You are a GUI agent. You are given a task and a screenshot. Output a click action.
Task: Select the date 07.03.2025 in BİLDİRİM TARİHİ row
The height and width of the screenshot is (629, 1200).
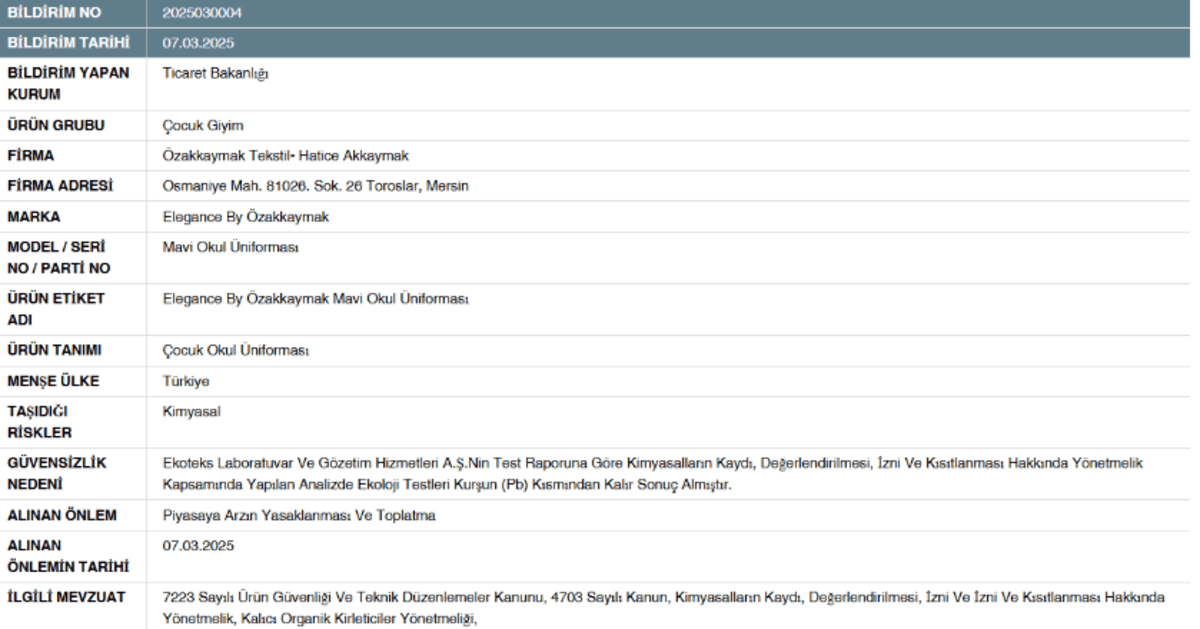(x=198, y=43)
